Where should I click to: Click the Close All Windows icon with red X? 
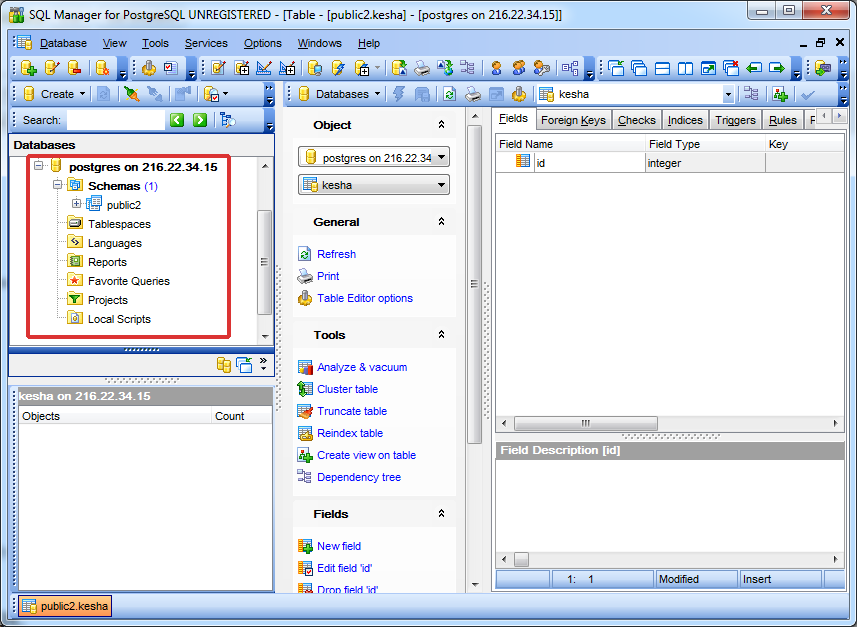(x=731, y=68)
